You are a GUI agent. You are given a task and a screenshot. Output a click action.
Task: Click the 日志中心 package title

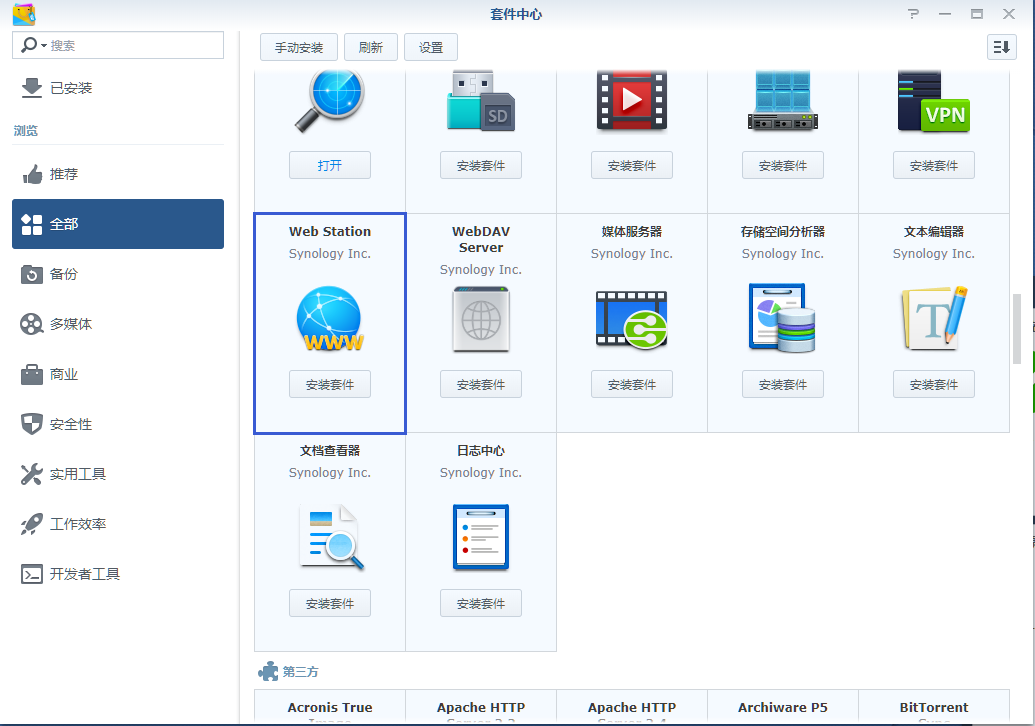tap(481, 451)
